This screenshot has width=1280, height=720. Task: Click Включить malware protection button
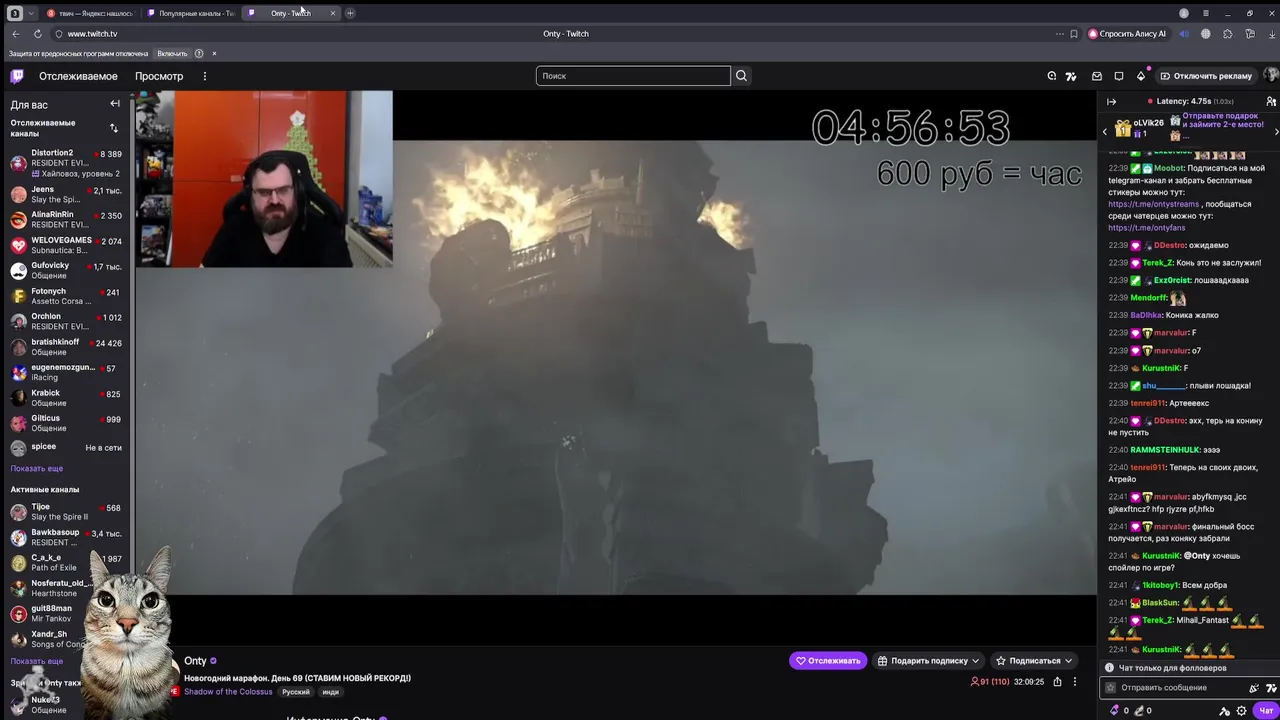172,53
